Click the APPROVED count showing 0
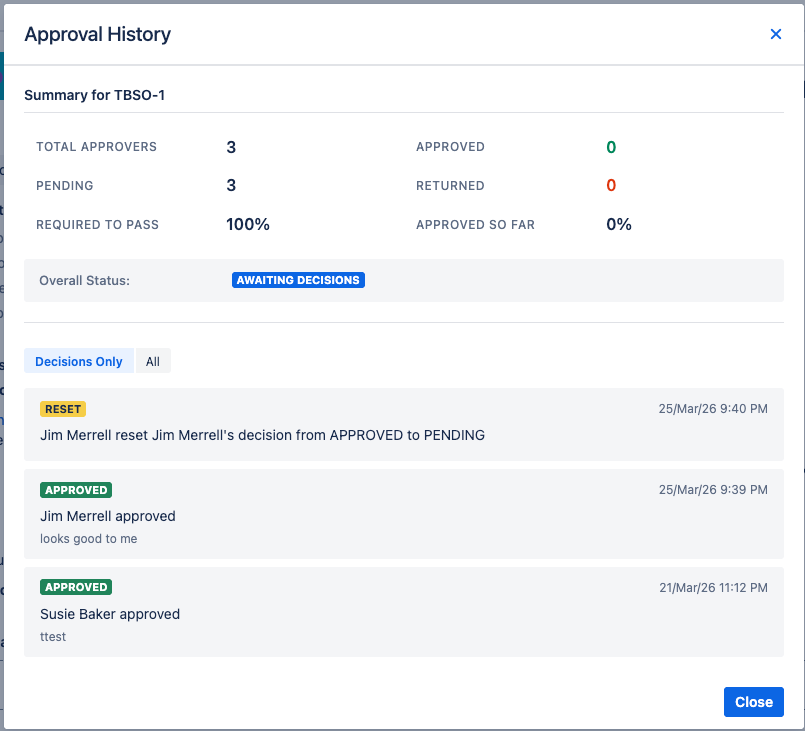 point(611,147)
